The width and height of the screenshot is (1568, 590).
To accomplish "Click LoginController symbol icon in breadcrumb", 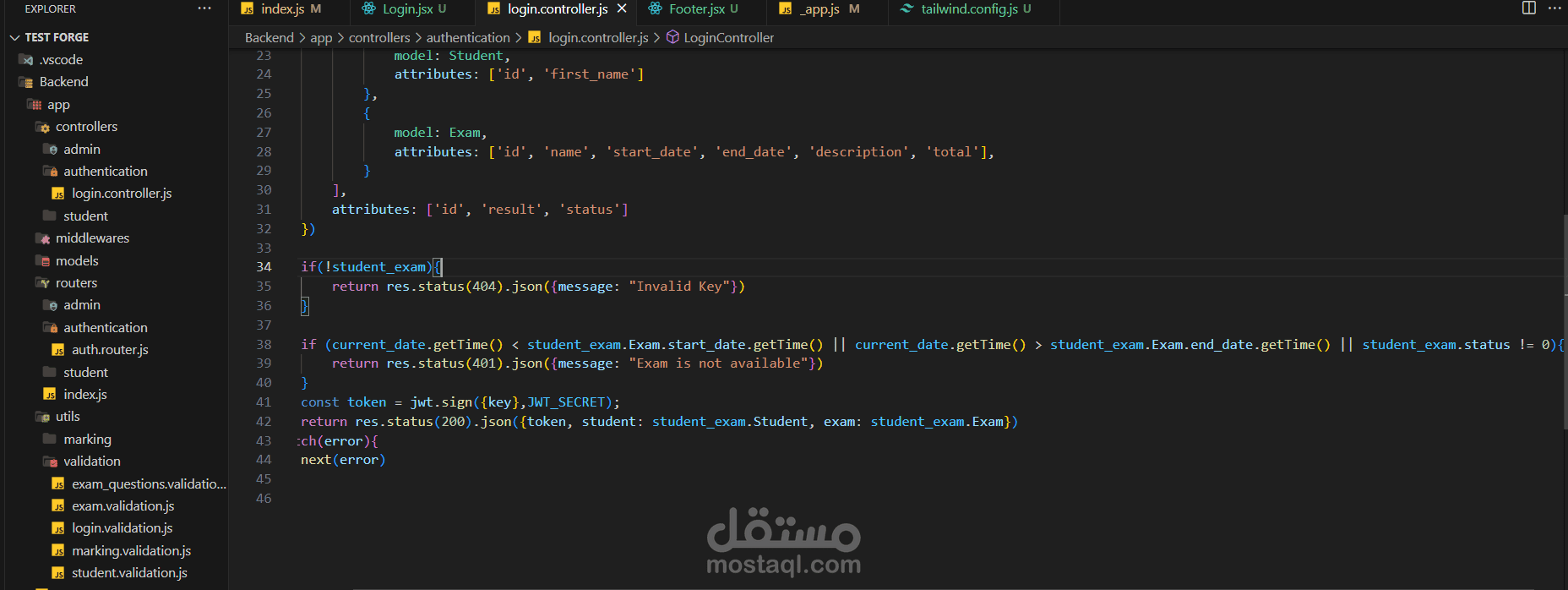I will pos(672,37).
